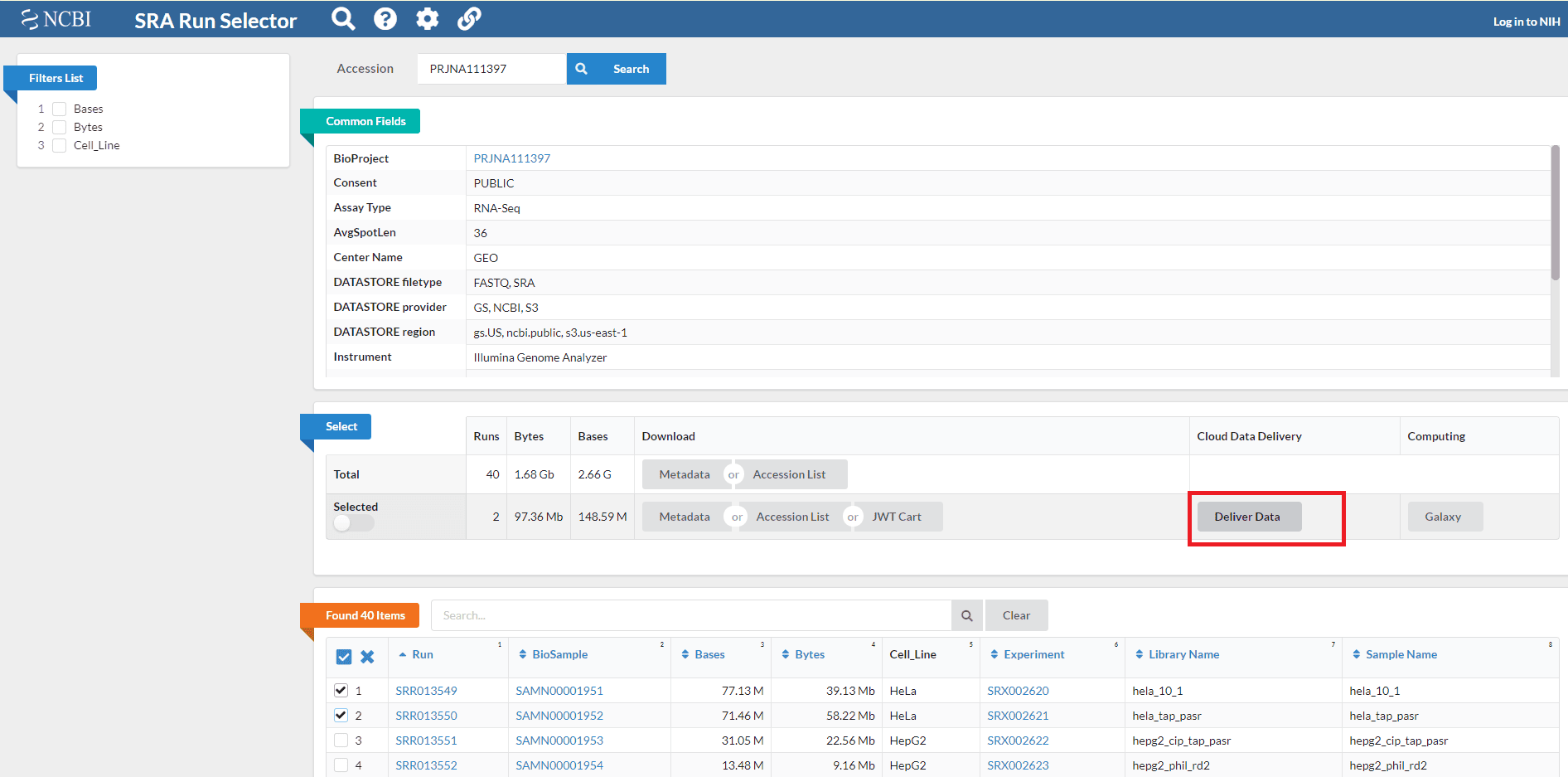The height and width of the screenshot is (777, 1568).
Task: Open experiment SRX002622 link
Action: pos(1018,741)
